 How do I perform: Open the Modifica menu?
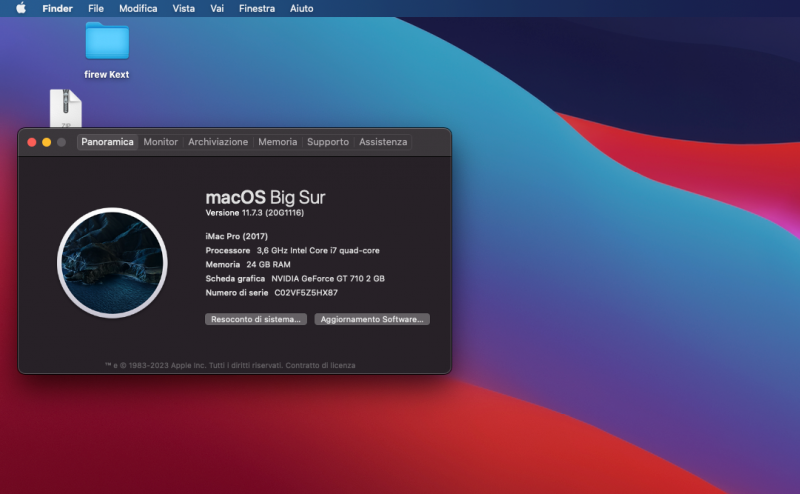138,8
